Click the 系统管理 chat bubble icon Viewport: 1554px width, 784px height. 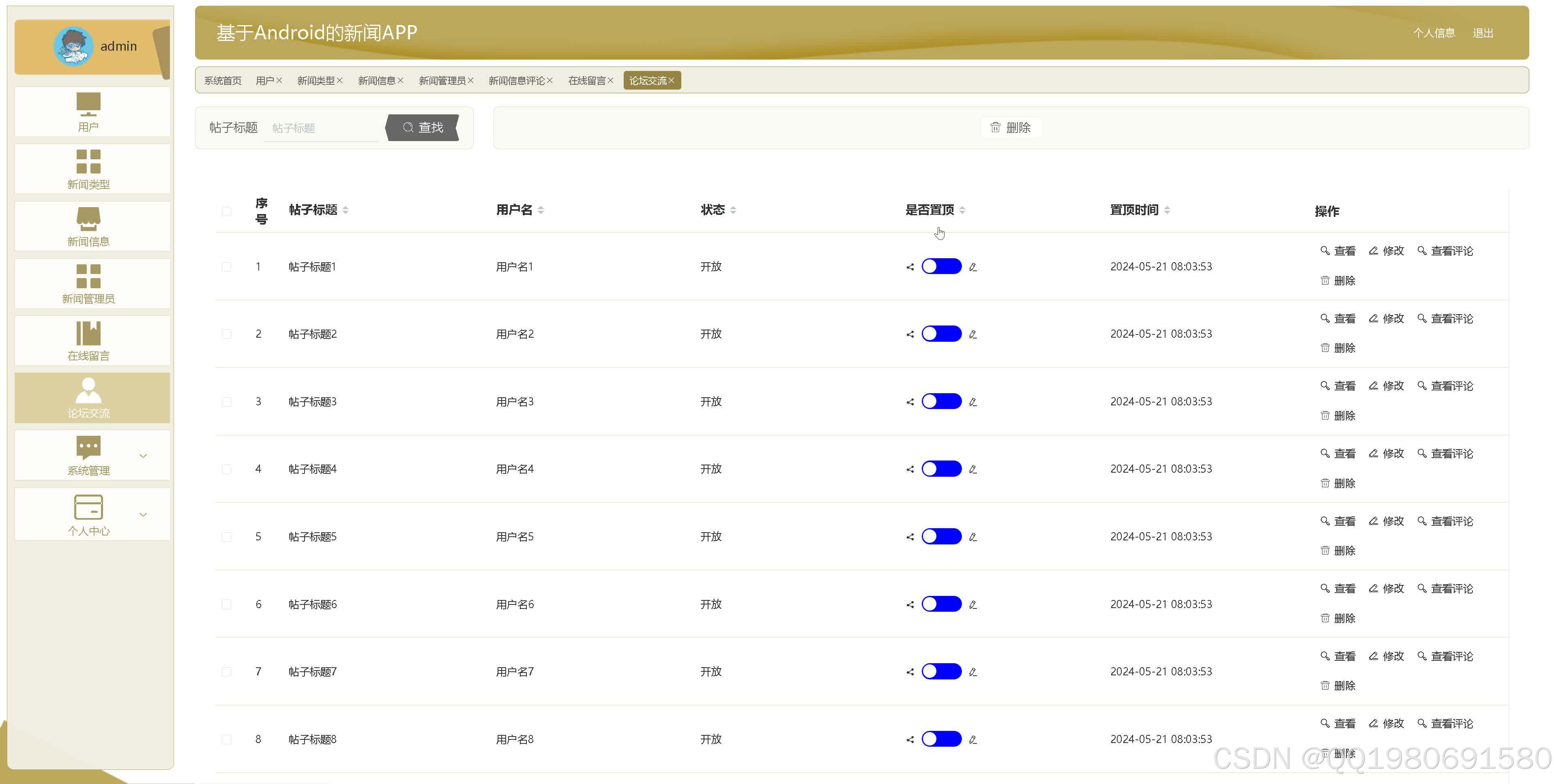click(x=88, y=448)
